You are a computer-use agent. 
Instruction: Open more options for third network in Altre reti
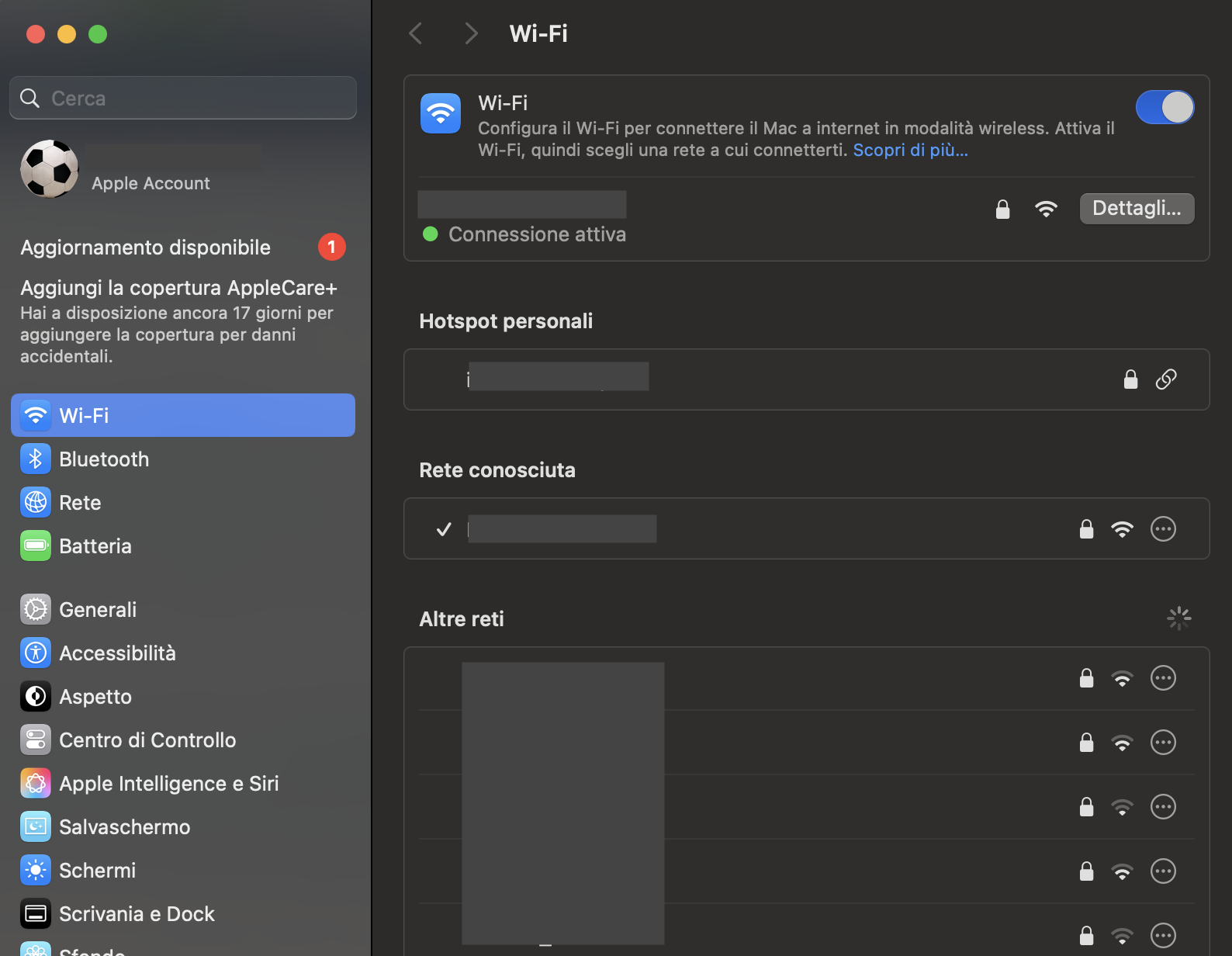[1163, 806]
